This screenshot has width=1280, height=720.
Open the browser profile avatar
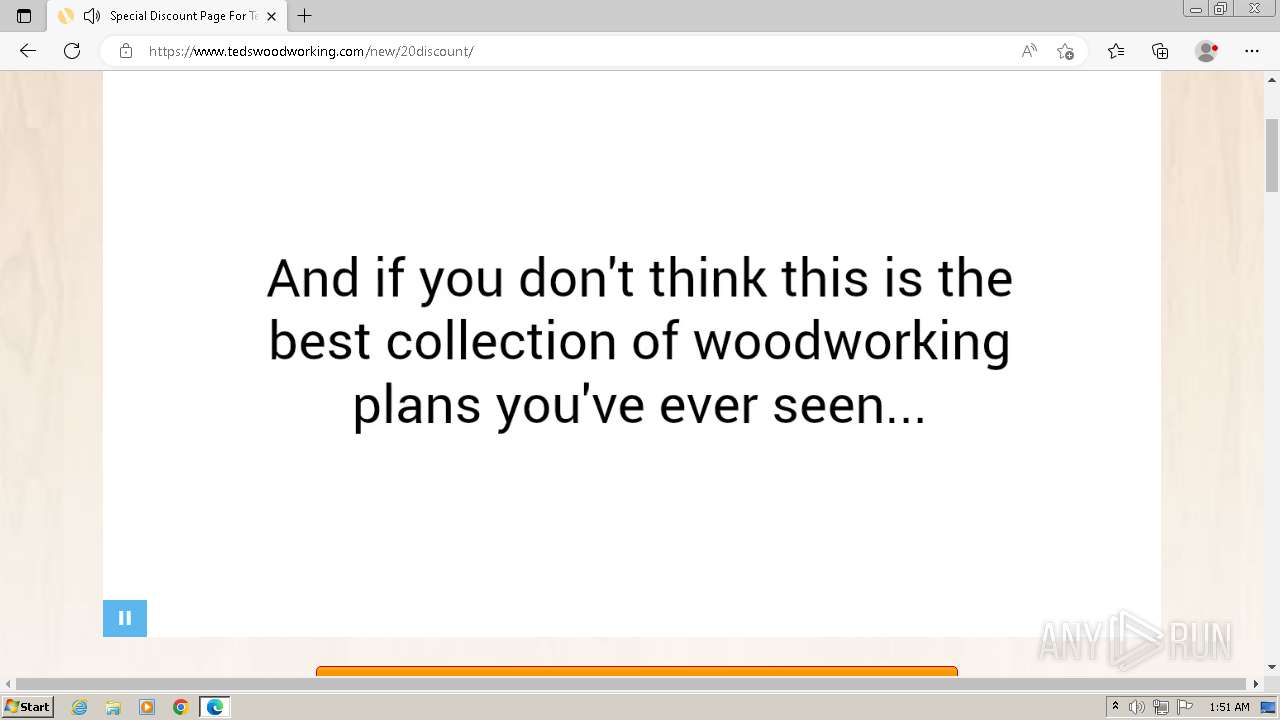coord(1206,51)
